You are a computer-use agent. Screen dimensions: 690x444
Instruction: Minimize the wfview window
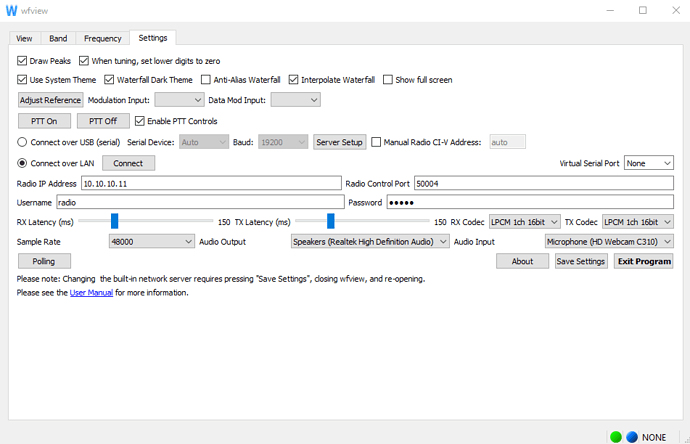point(610,10)
